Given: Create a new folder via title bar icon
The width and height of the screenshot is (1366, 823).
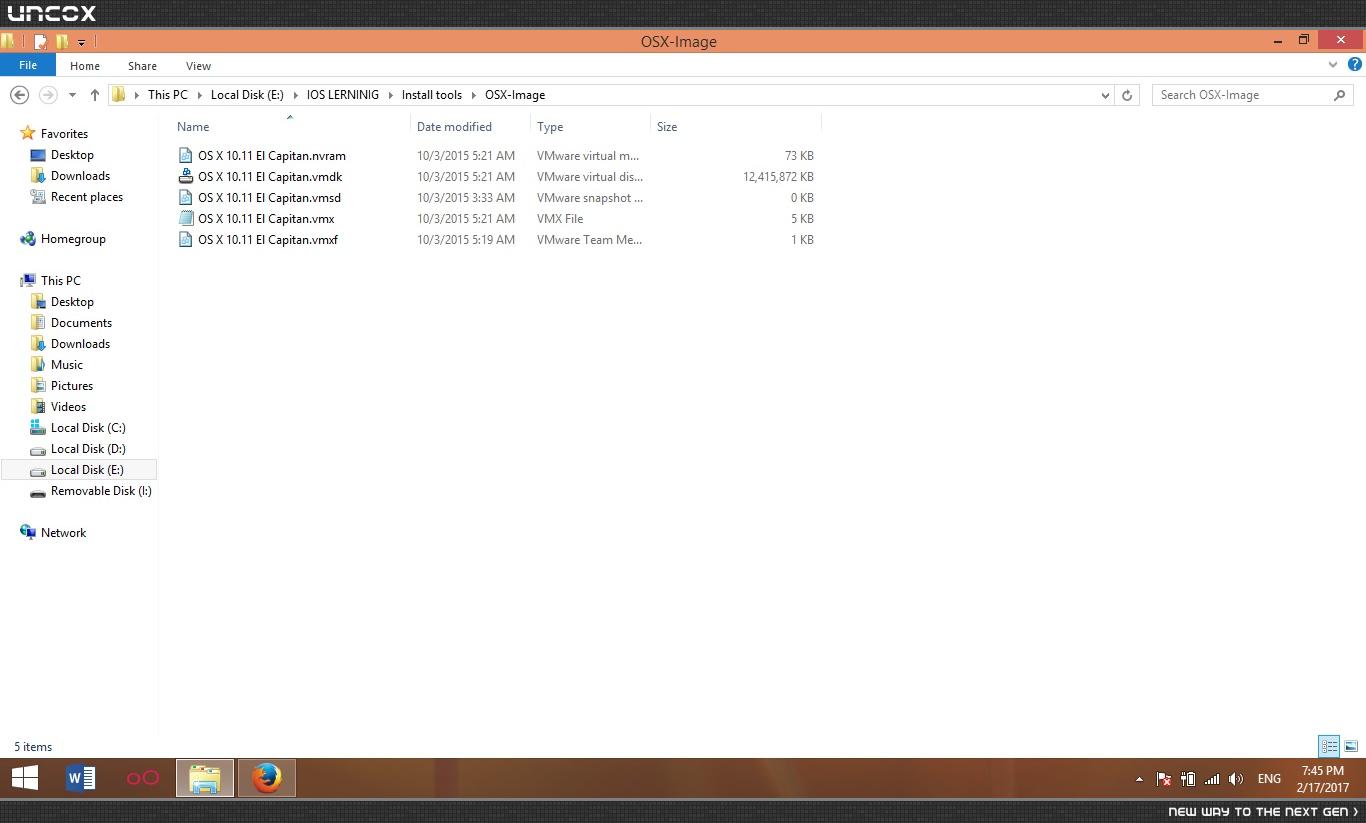Looking at the screenshot, I should click(62, 42).
